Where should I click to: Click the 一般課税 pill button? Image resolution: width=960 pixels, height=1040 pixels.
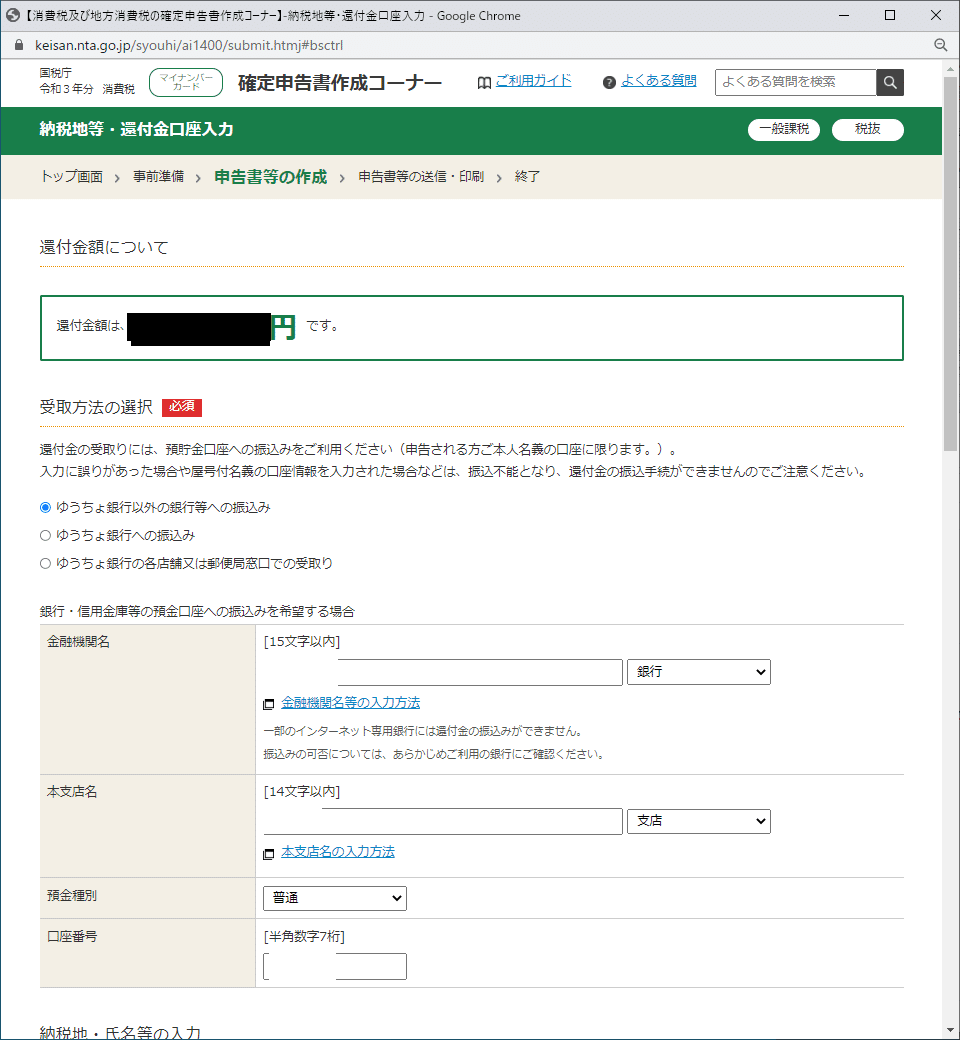784,129
